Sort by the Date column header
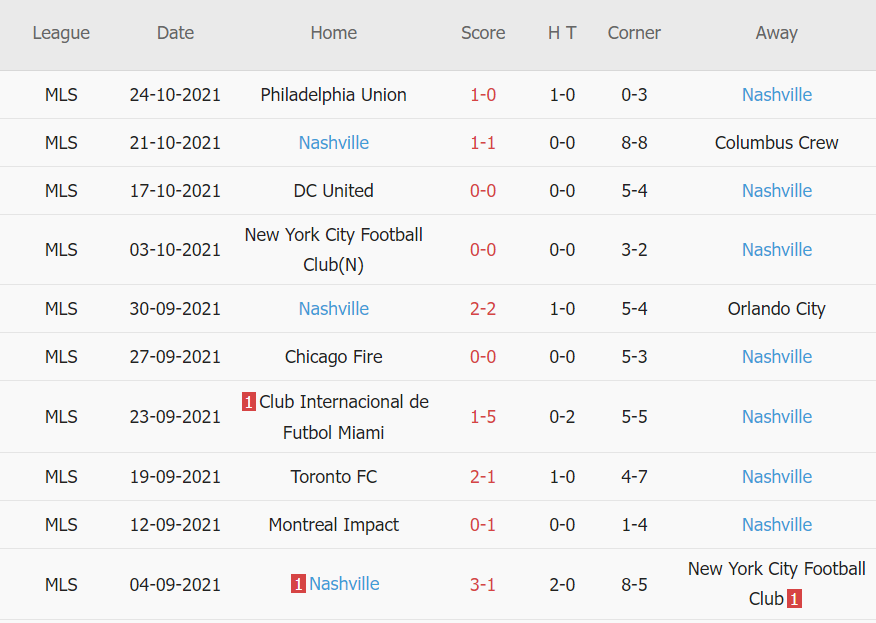The image size is (876, 623). (x=175, y=33)
